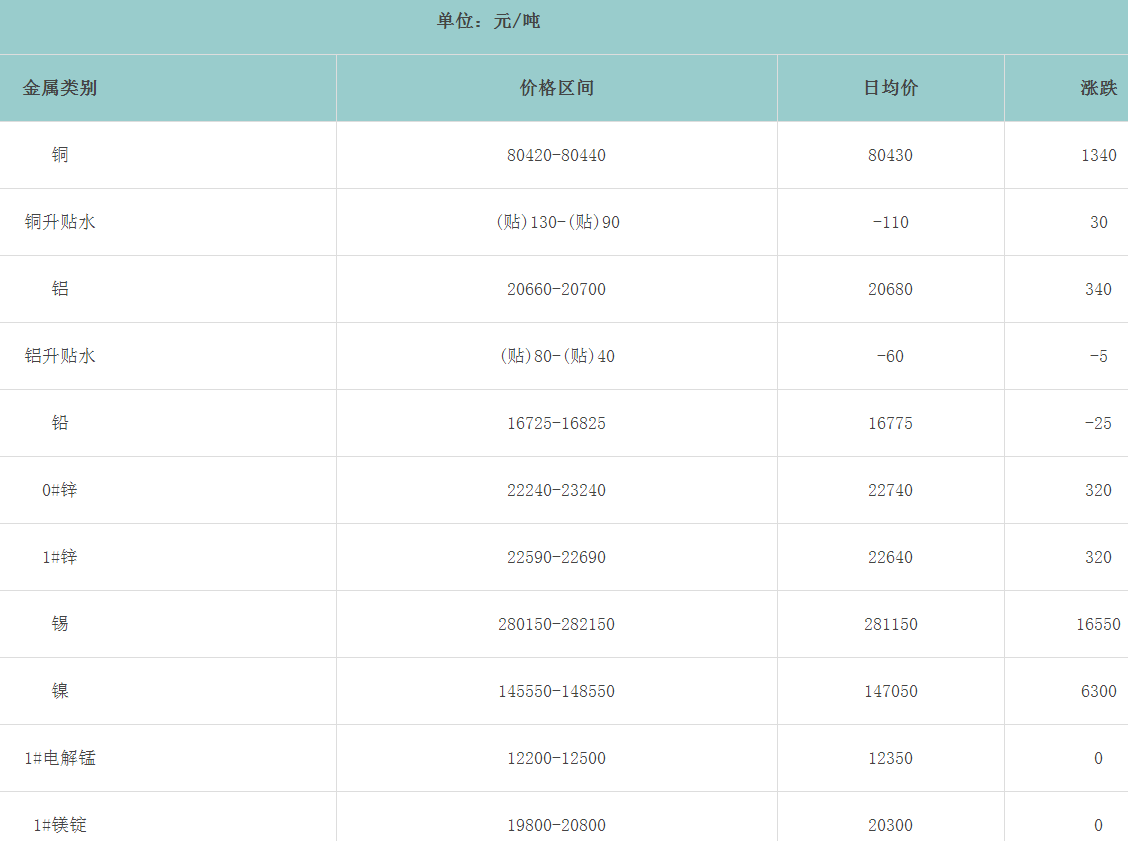The image size is (1128, 841).
Task: Click the 价格区间 column header
Action: (x=556, y=88)
